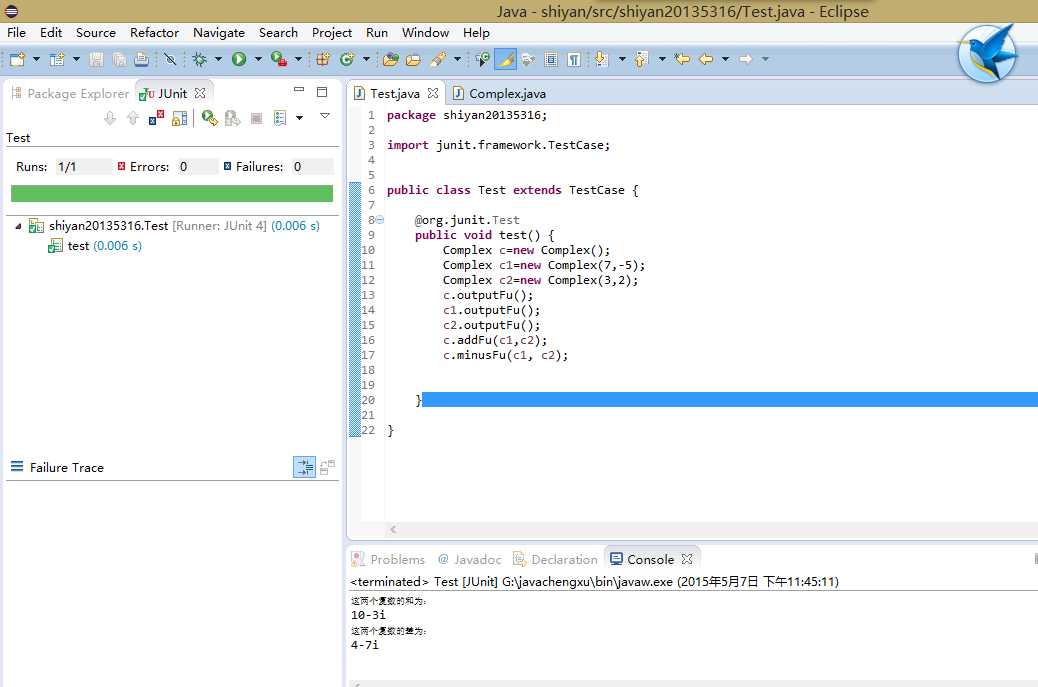Open the Run button dropdown arrow
Image resolution: width=1038 pixels, height=687 pixels.
click(x=257, y=60)
